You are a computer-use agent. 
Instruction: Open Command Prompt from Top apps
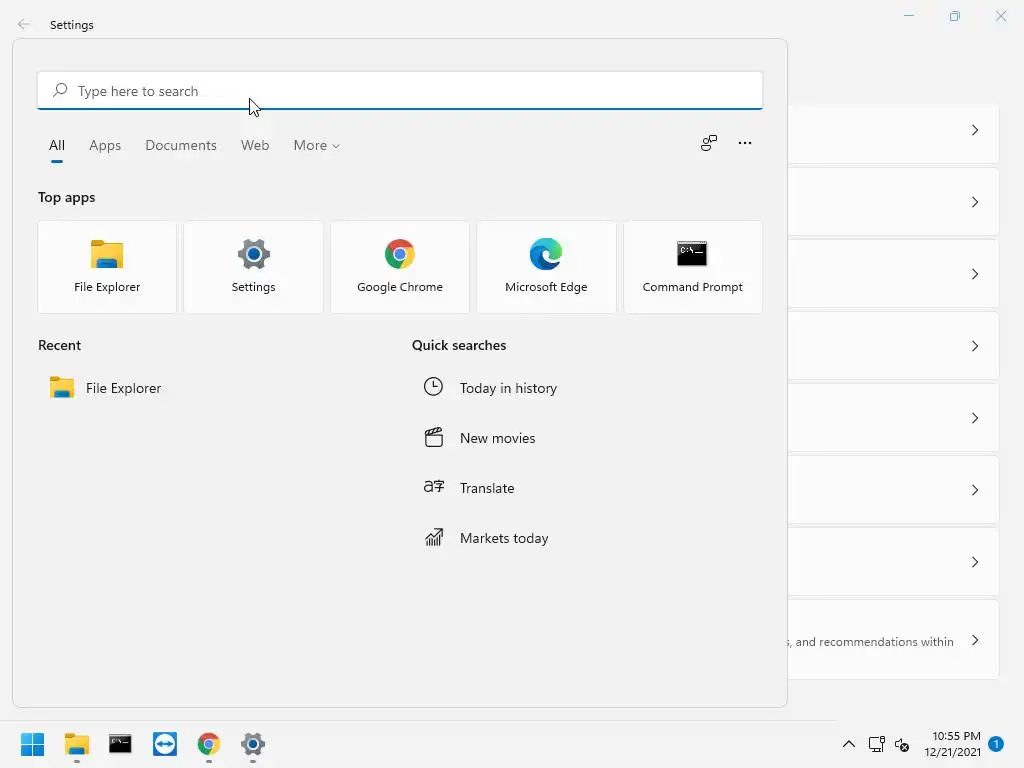(693, 267)
